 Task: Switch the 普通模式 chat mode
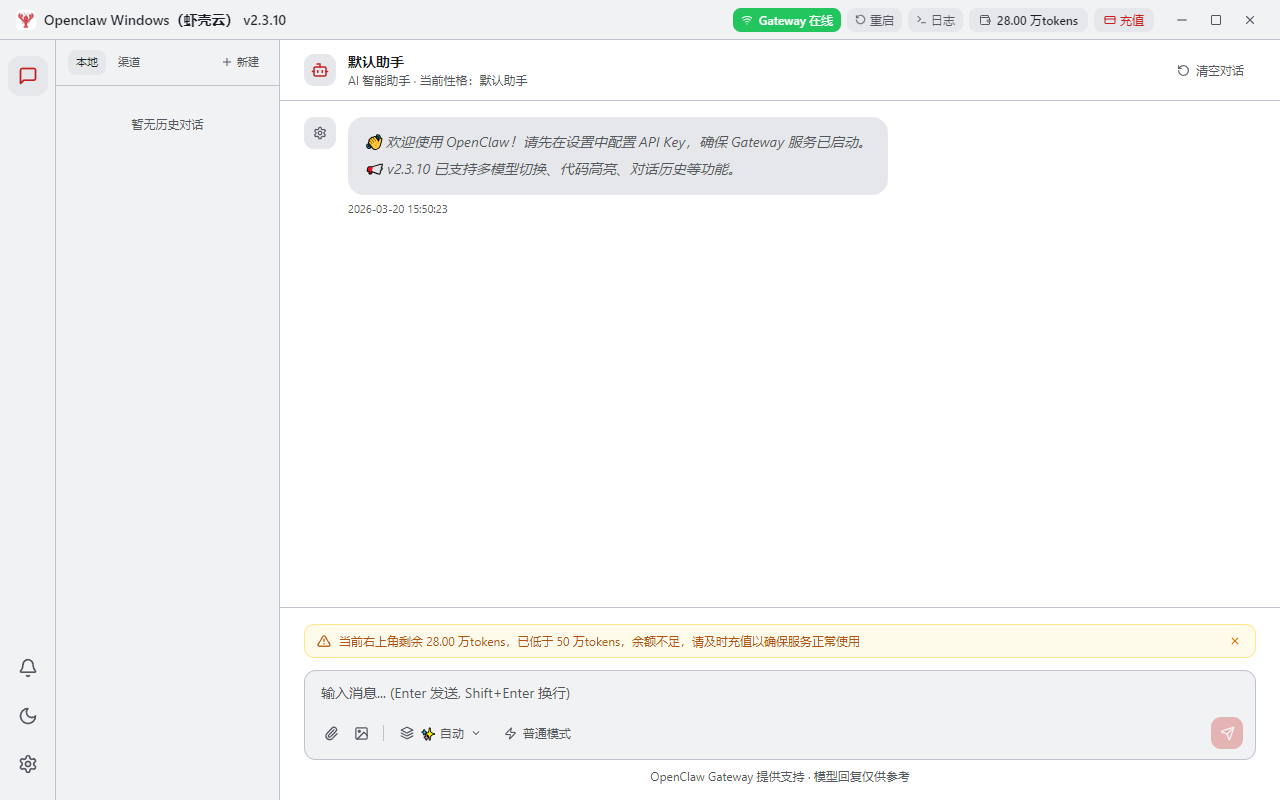point(537,733)
